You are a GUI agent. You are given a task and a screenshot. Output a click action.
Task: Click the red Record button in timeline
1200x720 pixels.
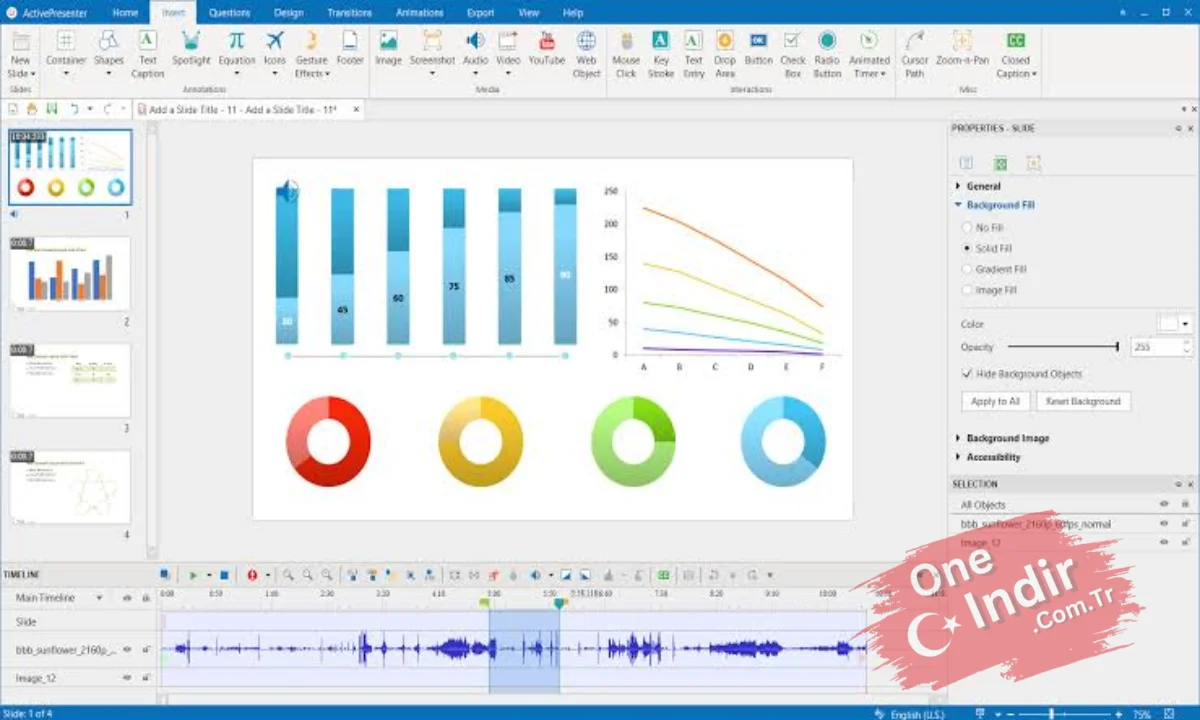[252, 575]
